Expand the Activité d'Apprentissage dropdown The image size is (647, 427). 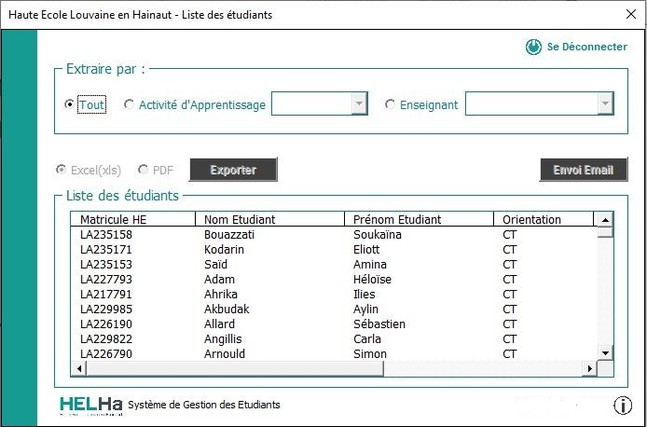click(358, 105)
